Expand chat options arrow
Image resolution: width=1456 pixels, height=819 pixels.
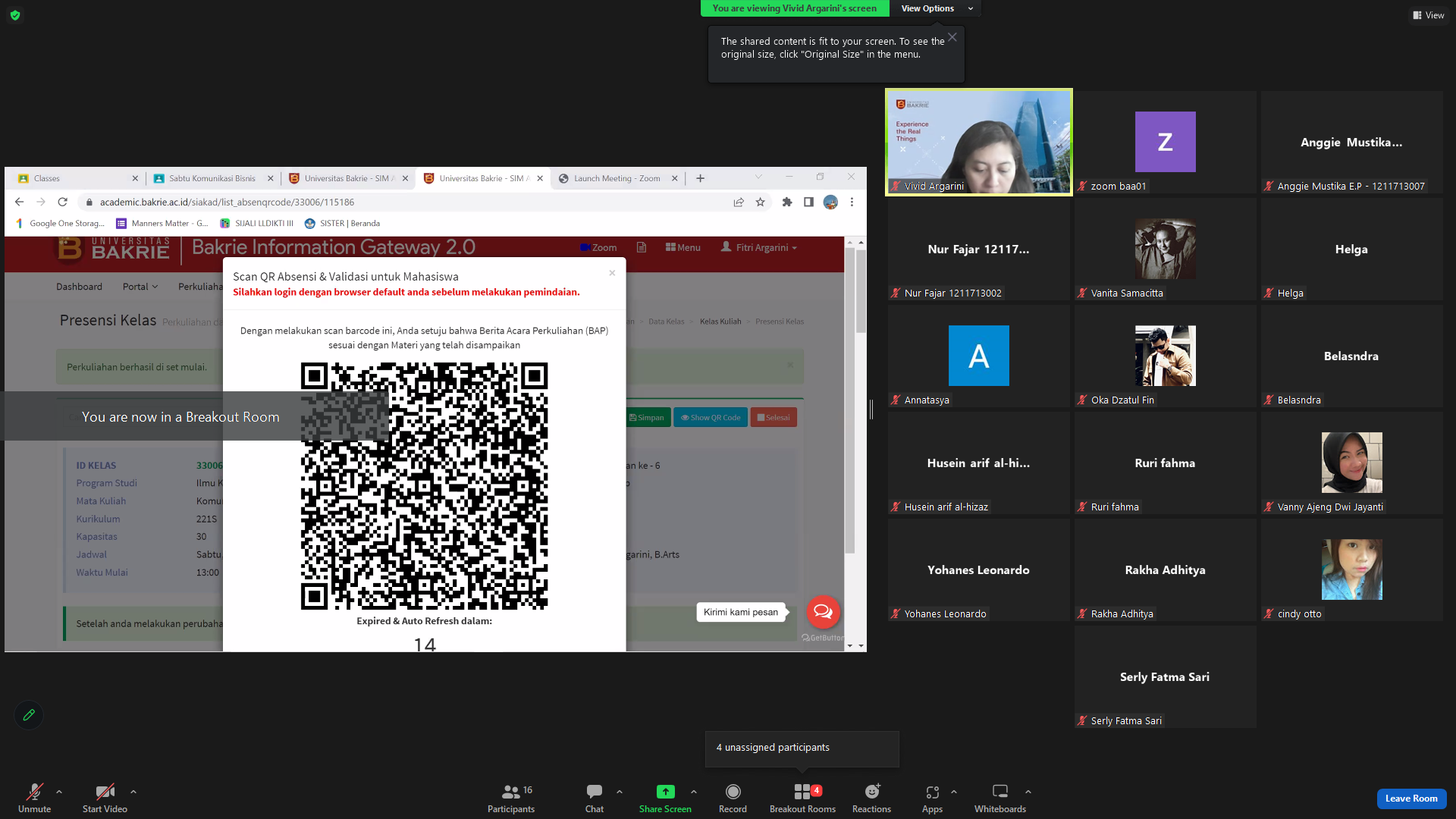pyautogui.click(x=620, y=792)
